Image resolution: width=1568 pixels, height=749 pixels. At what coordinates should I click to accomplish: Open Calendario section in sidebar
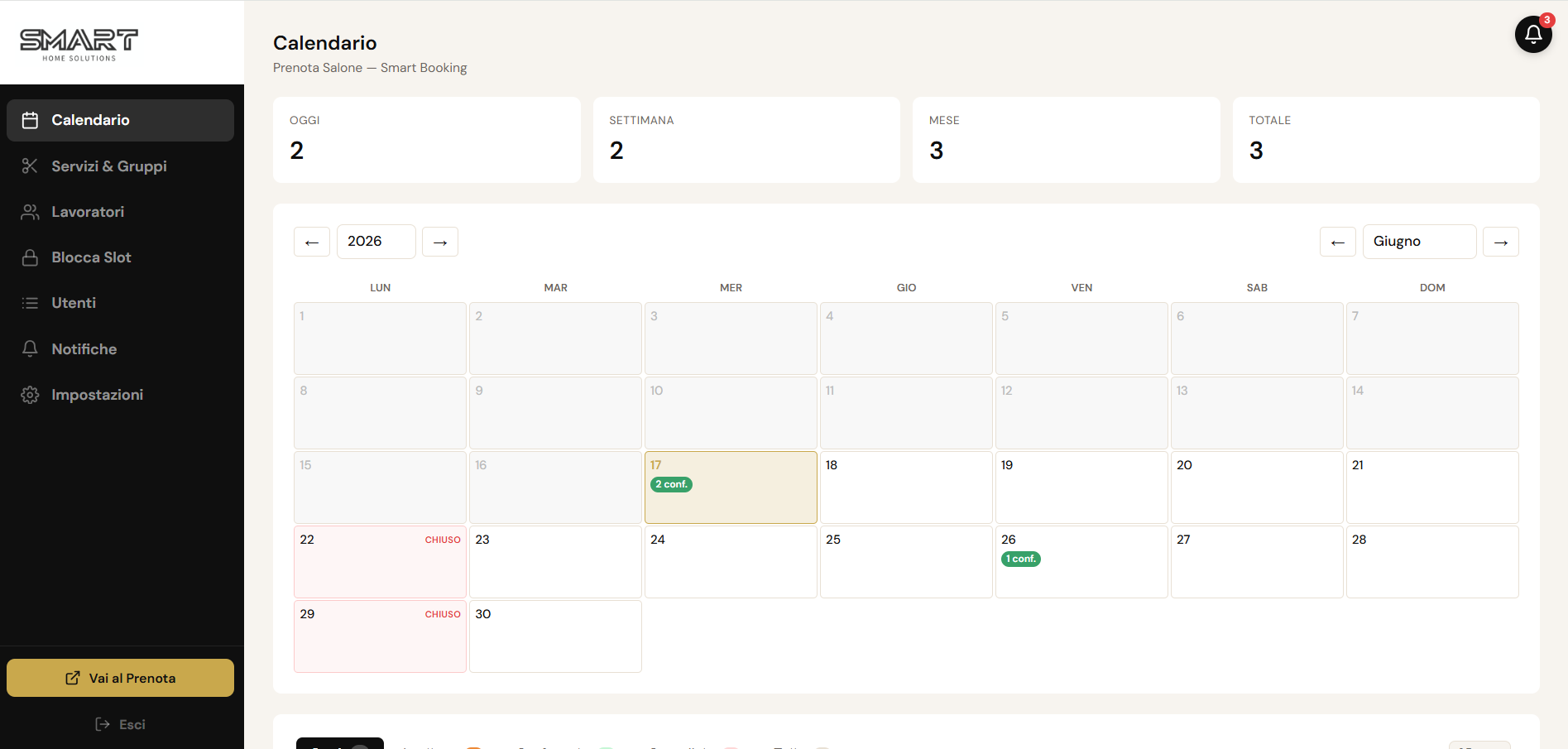(120, 120)
